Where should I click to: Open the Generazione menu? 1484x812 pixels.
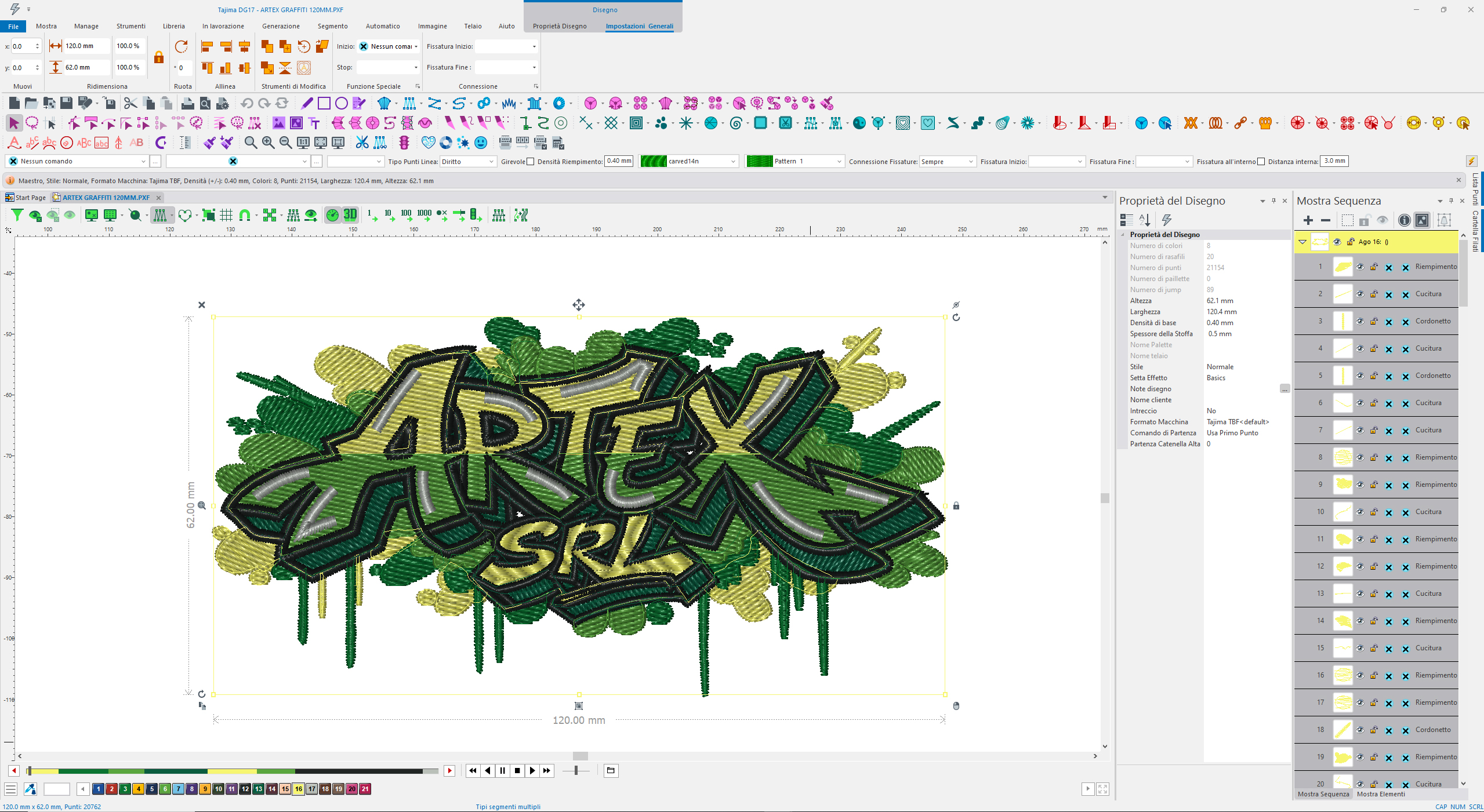(x=281, y=26)
